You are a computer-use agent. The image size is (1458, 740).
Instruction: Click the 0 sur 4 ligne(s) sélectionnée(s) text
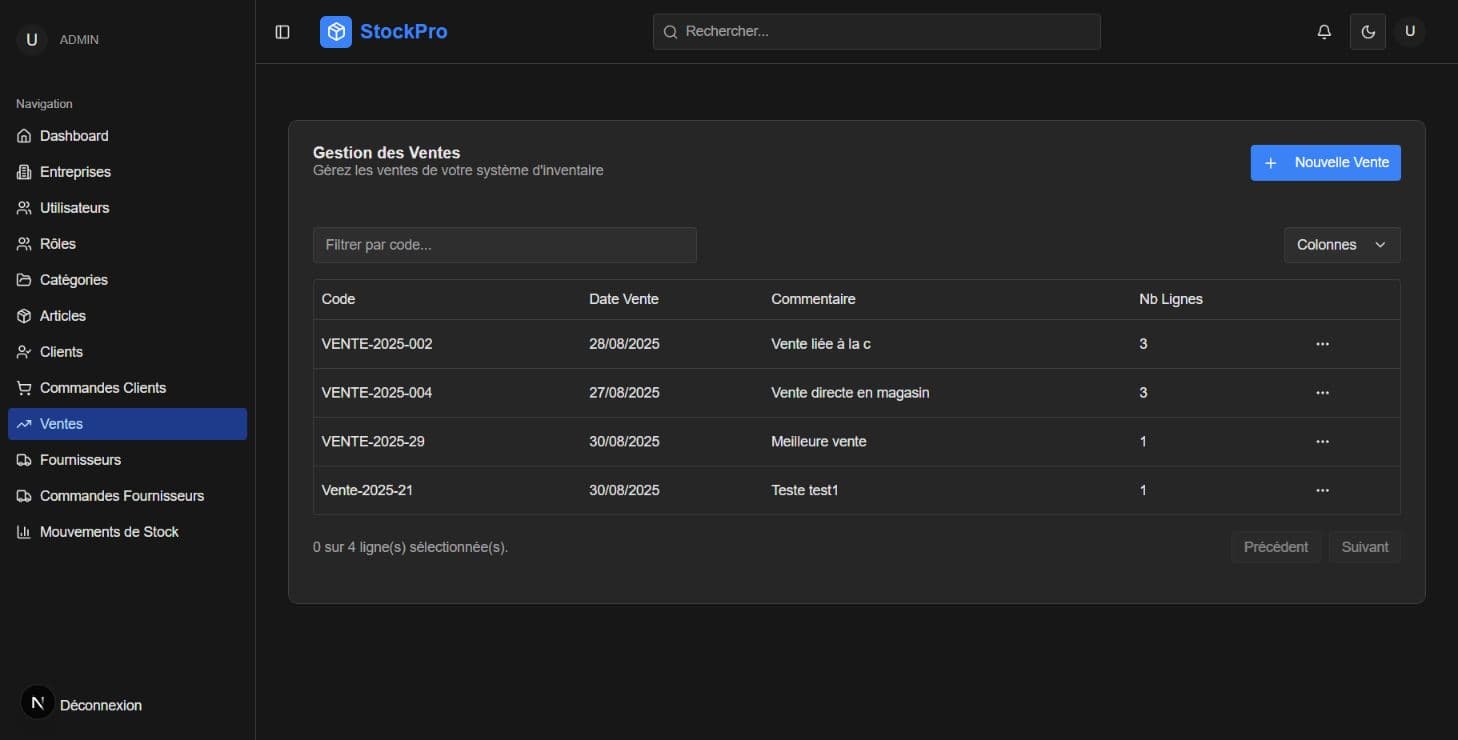(410, 547)
